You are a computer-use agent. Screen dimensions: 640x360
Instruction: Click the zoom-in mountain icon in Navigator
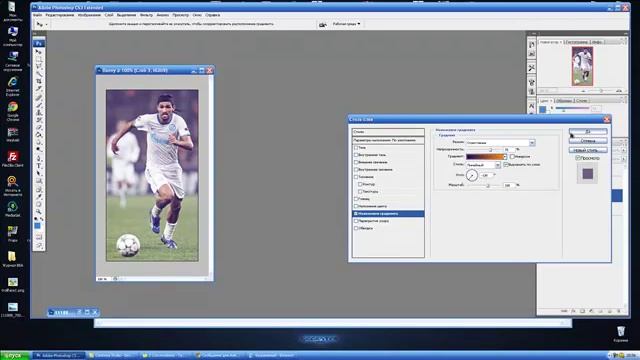pyautogui.click(x=619, y=91)
